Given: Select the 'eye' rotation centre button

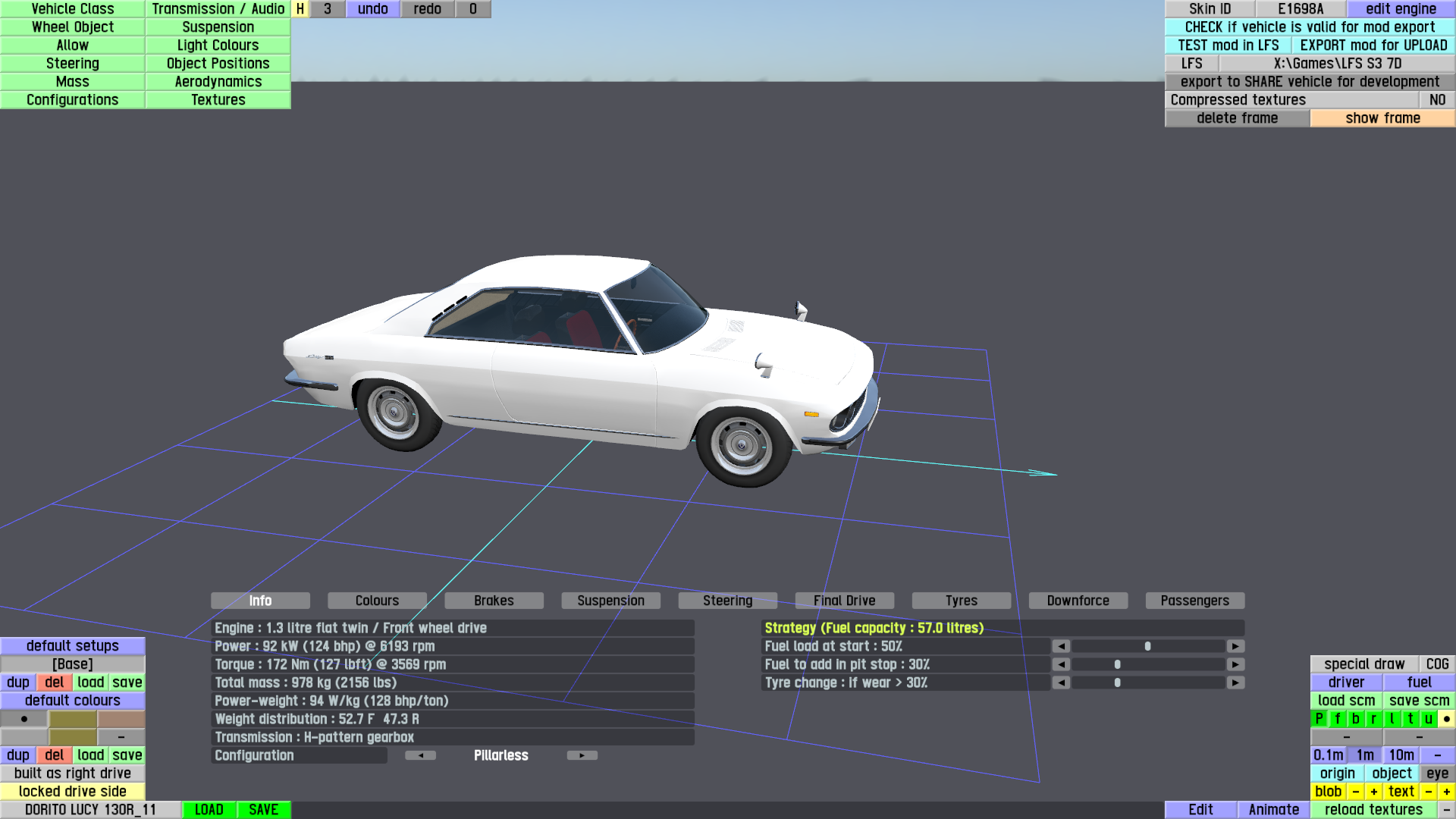Looking at the screenshot, I should click(x=1436, y=773).
